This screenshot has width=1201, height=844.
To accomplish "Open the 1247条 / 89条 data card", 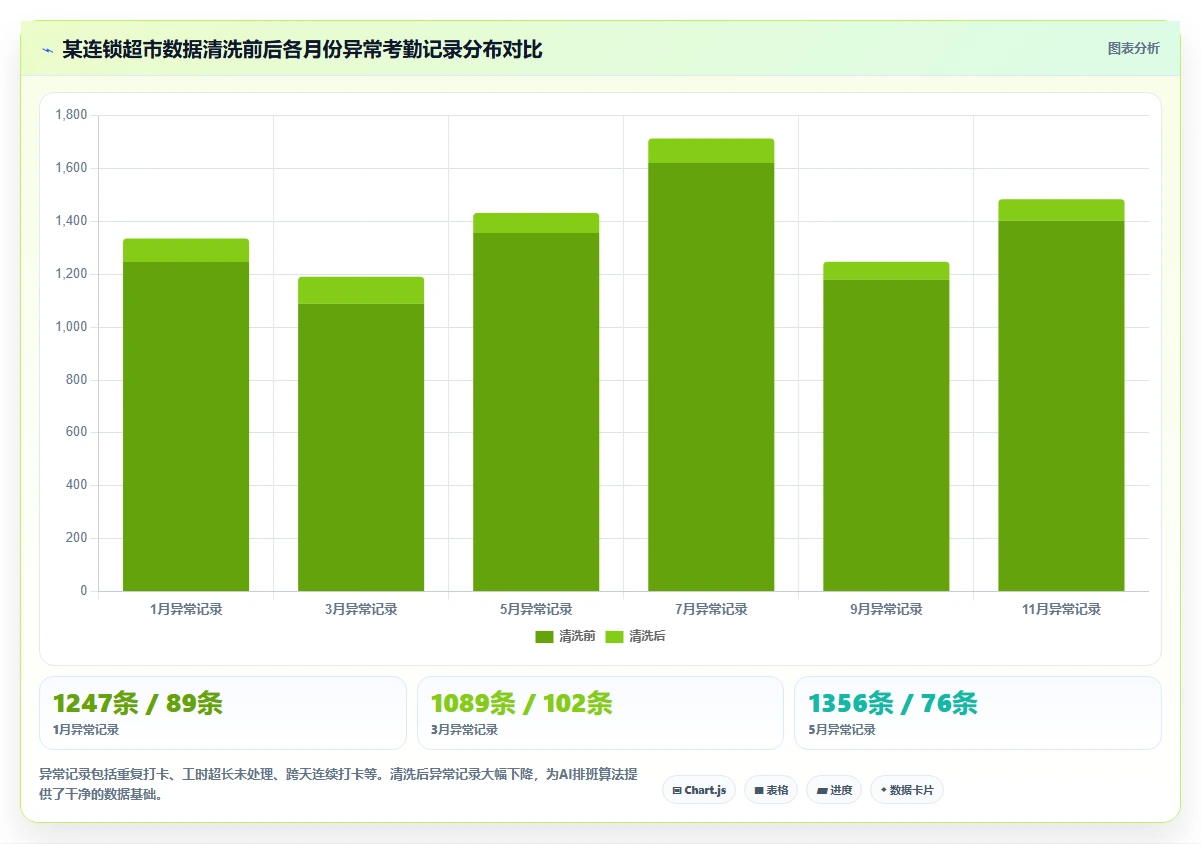I will coord(223,713).
